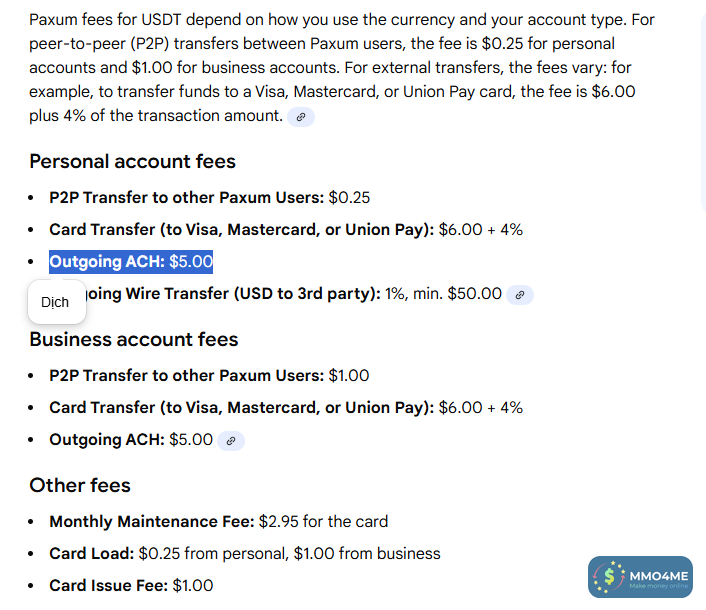706x610 pixels.
Task: Click the business Outgoing ACH: $5.00 text
Action: [x=131, y=440]
